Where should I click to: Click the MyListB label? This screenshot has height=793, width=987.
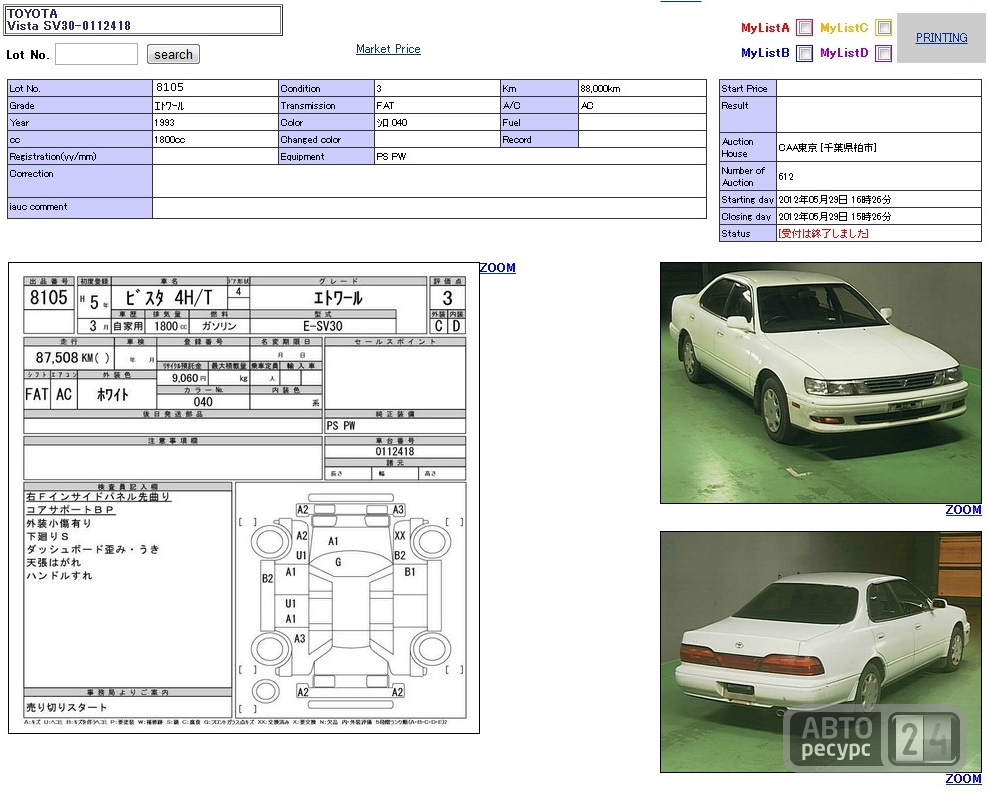[x=765, y=53]
